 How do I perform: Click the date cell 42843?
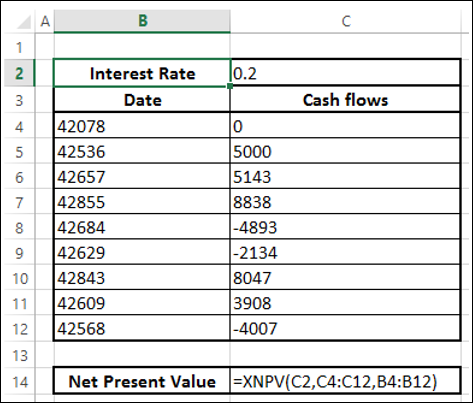tap(142, 277)
